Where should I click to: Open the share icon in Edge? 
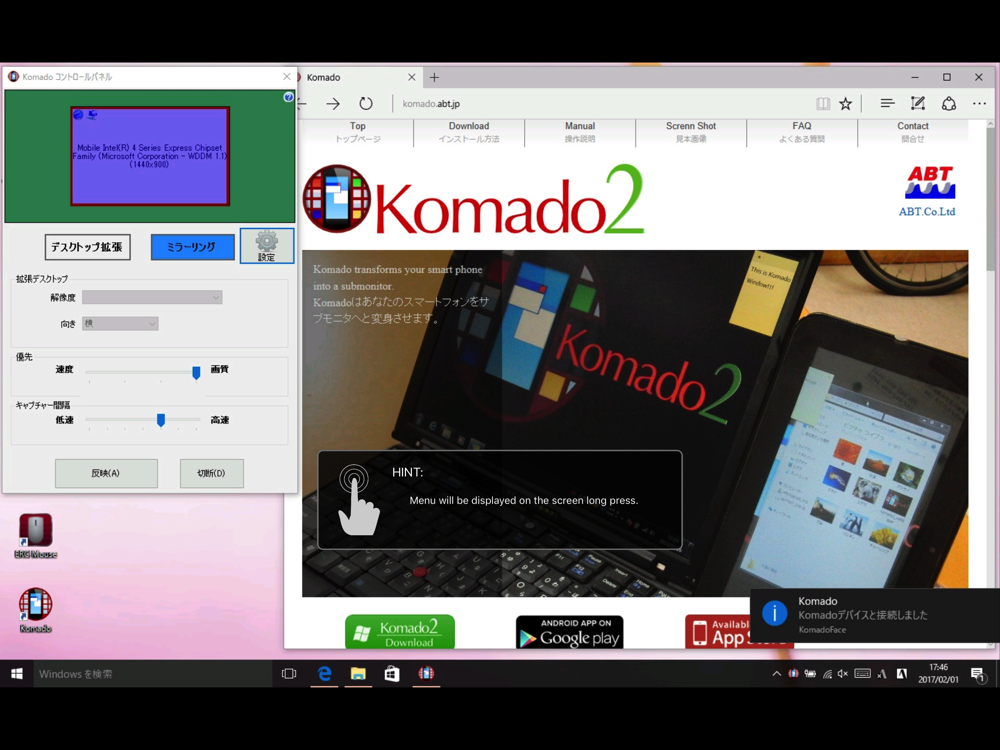[949, 103]
